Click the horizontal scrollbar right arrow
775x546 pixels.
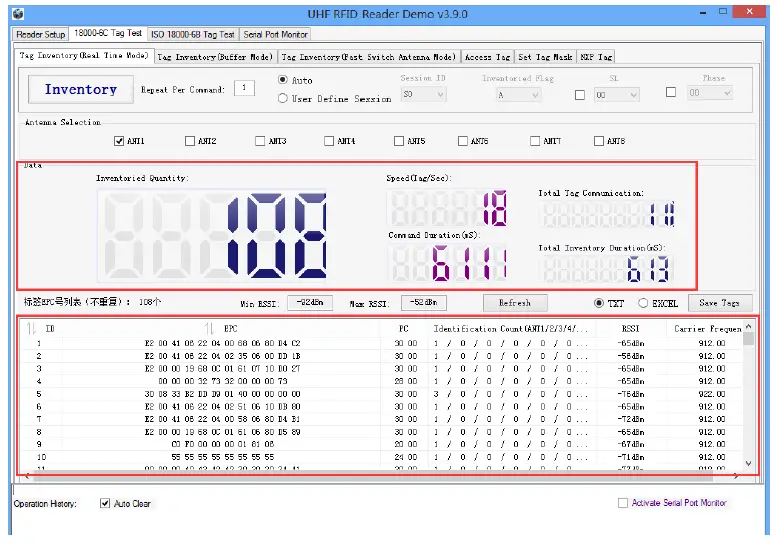[x=736, y=476]
